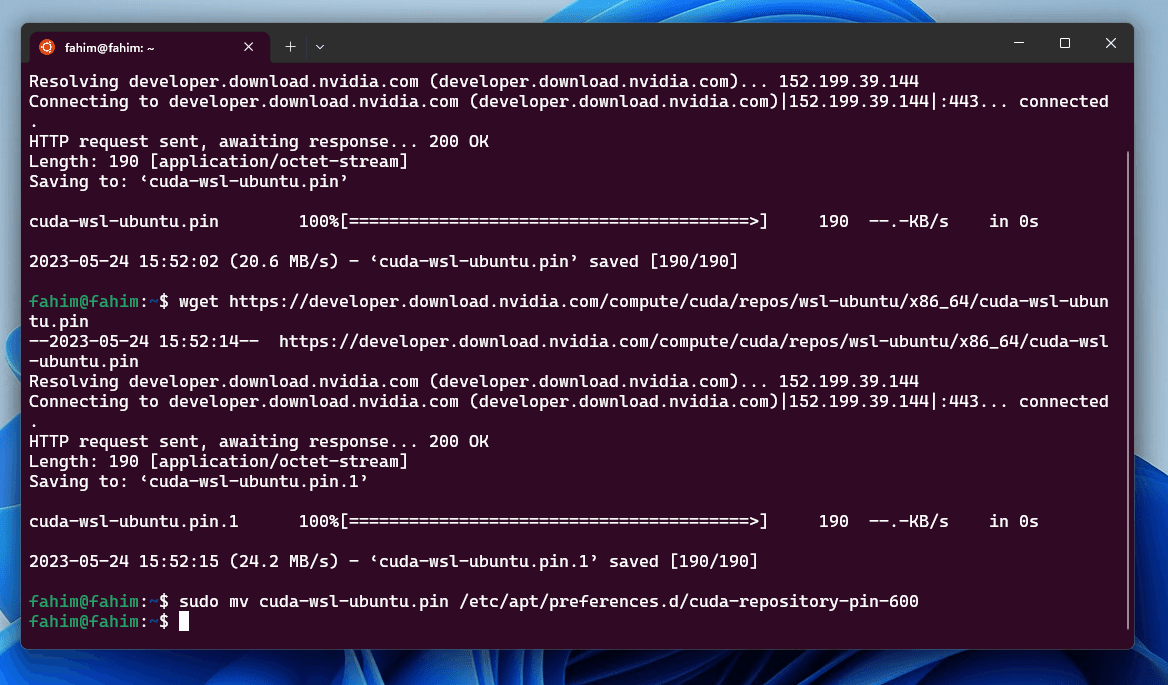Click the second '200 OK' response line
This screenshot has height=685, width=1168.
pos(258,441)
